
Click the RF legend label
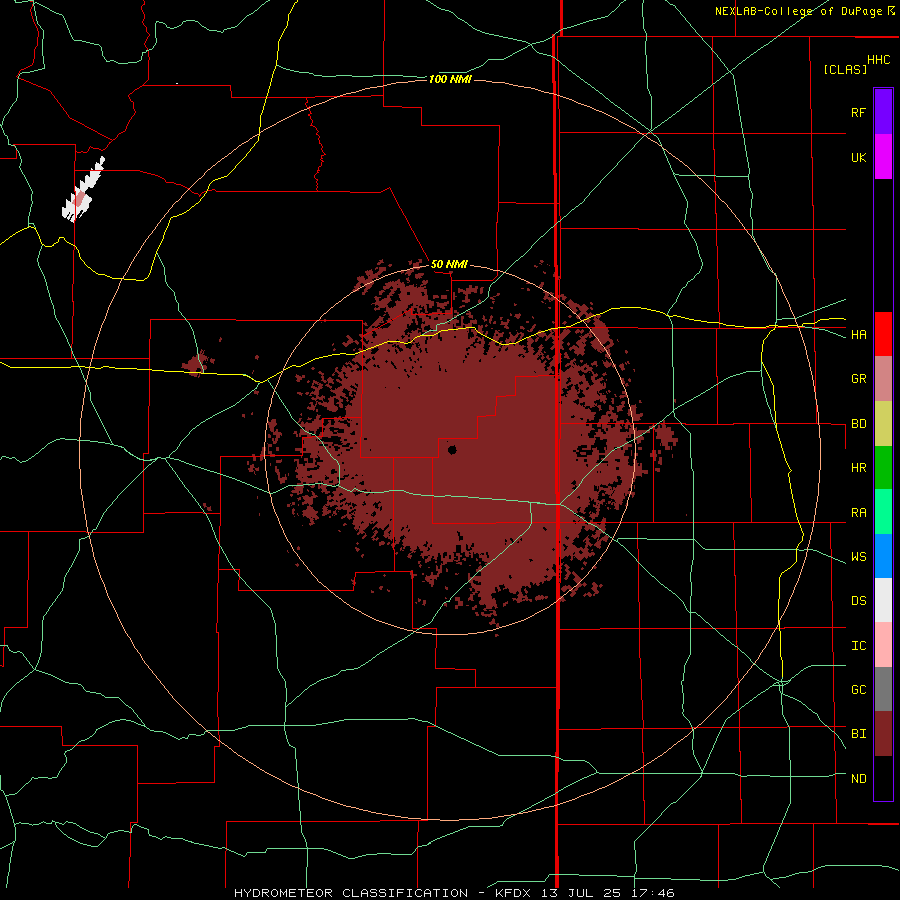point(858,112)
